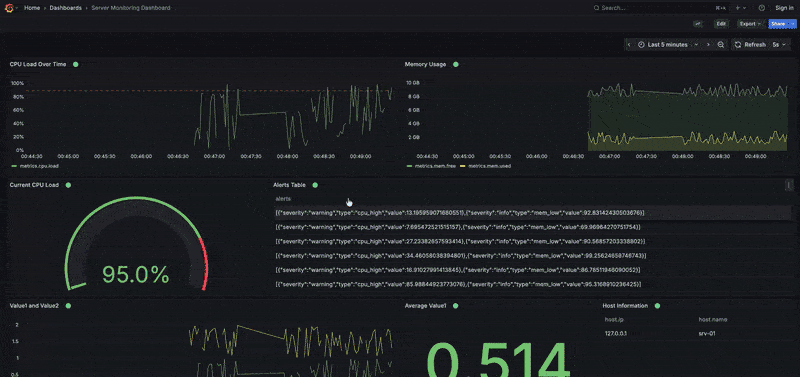This screenshot has width=800, height=377.
Task: Click alerts row with cpu_high value 27.233828
Action: [532, 241]
